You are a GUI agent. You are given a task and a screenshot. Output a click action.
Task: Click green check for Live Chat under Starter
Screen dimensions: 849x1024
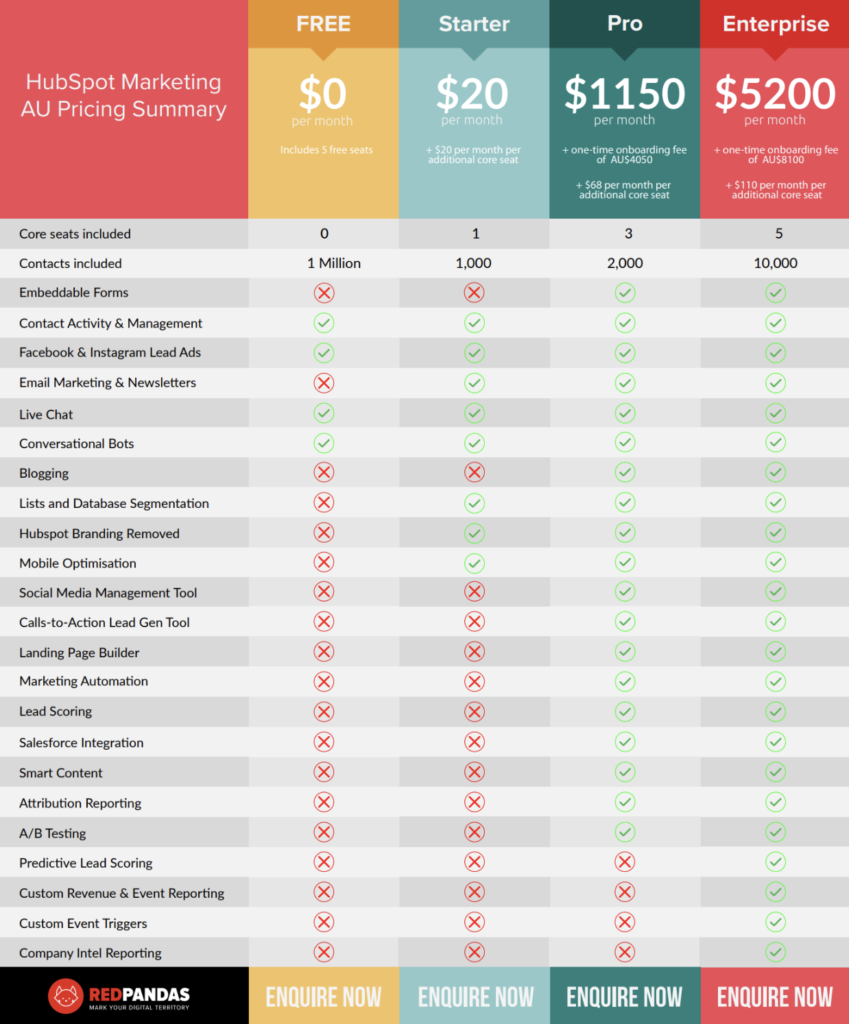pyautogui.click(x=474, y=413)
